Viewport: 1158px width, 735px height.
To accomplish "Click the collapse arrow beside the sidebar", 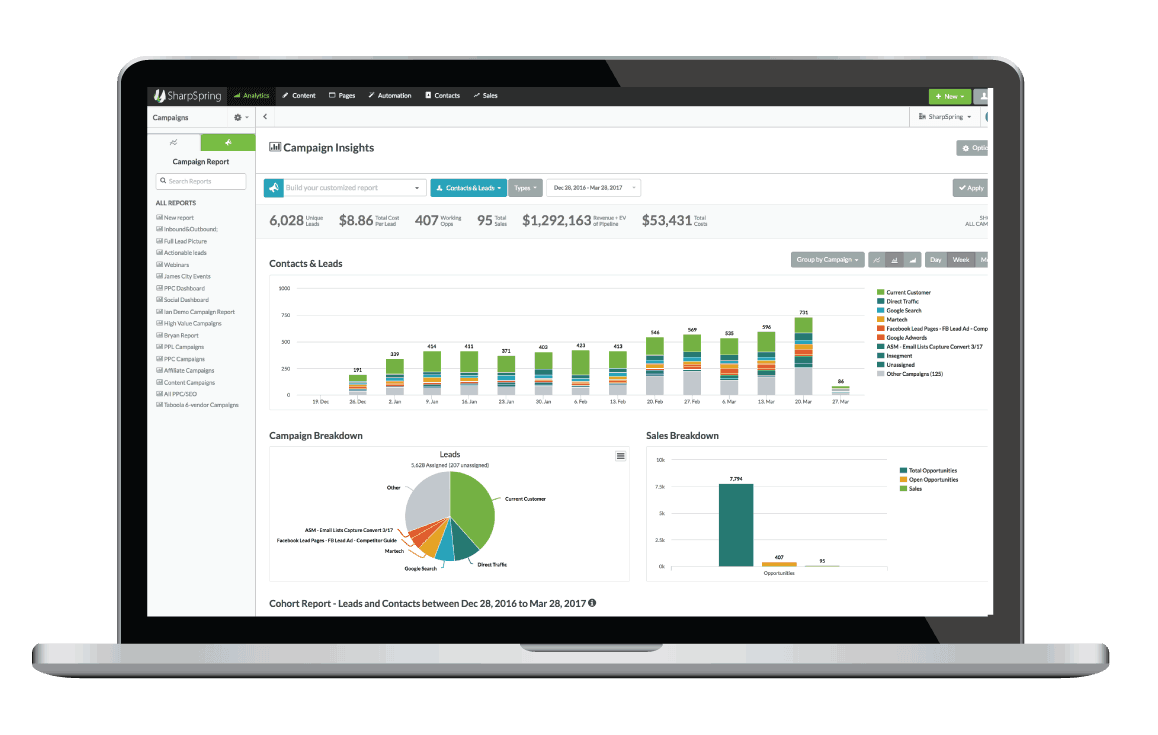I will [264, 116].
